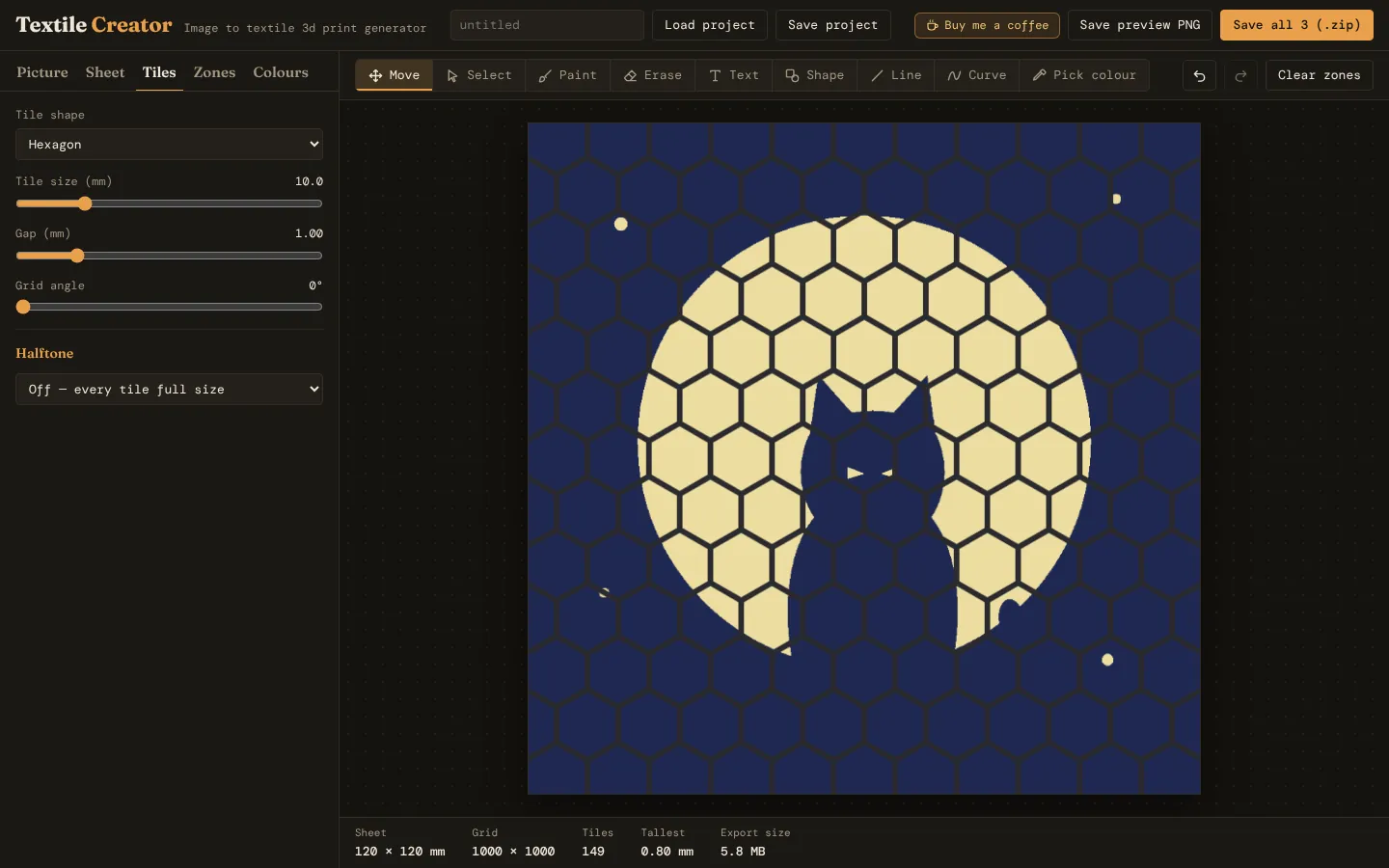
Task: Choose the Paint tool
Action: pyautogui.click(x=567, y=75)
